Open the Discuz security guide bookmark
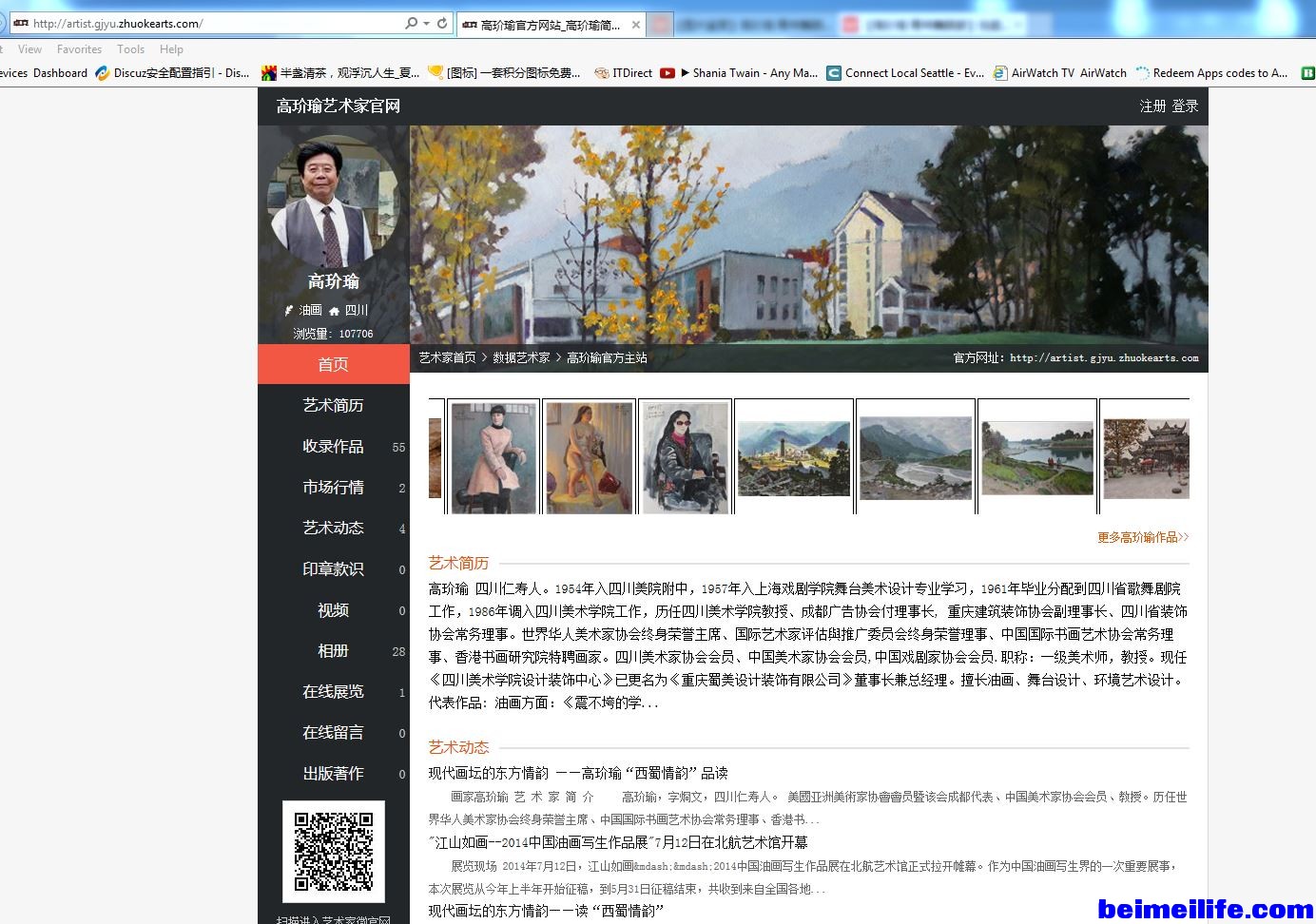1316x924 pixels. coord(172,73)
